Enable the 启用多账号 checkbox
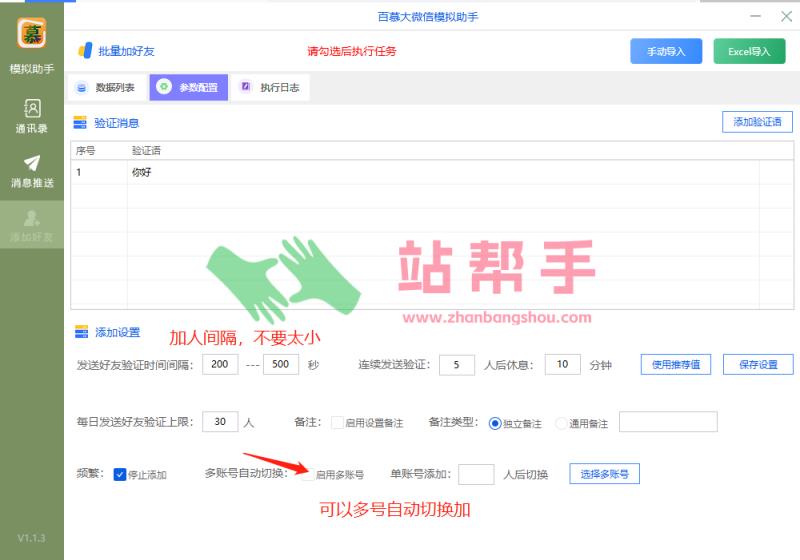 coord(309,474)
